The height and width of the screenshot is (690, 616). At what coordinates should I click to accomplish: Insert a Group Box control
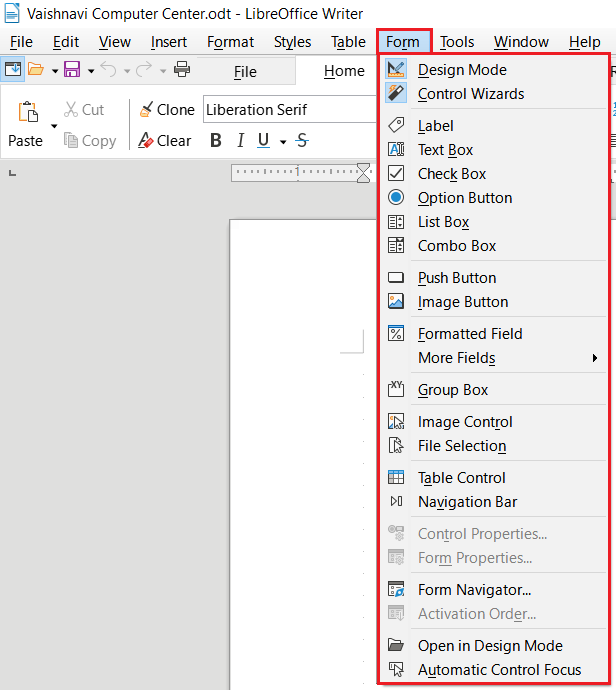point(493,389)
